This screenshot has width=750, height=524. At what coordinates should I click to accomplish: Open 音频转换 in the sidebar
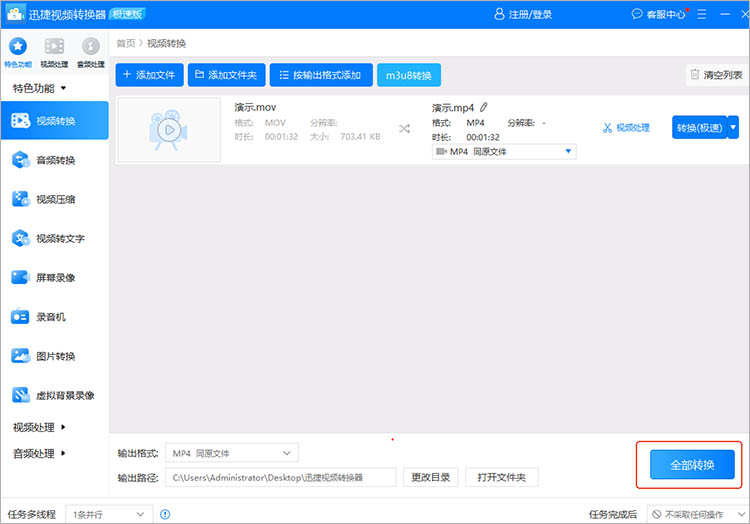(x=55, y=160)
